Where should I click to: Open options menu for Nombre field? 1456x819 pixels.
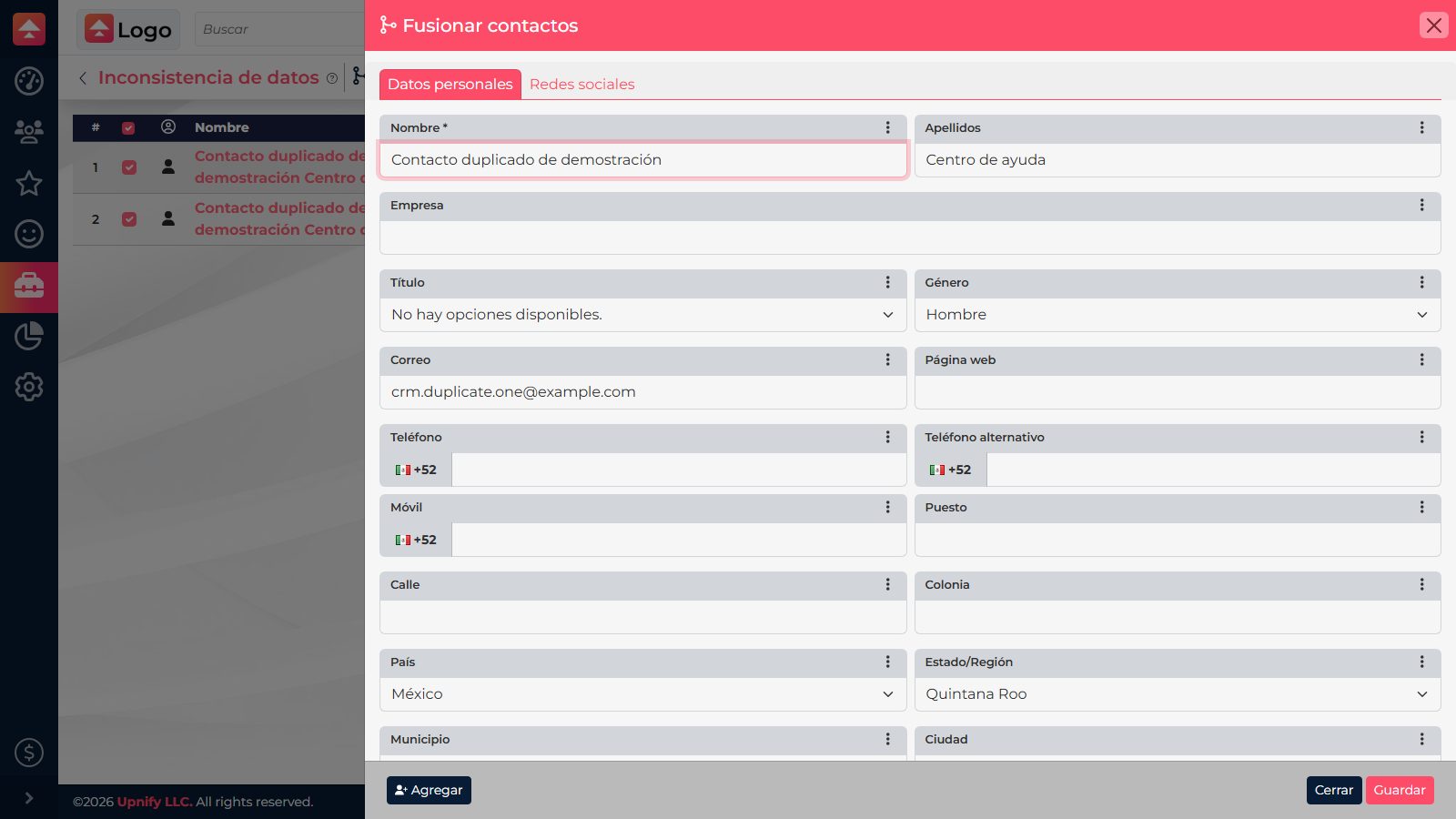[888, 127]
